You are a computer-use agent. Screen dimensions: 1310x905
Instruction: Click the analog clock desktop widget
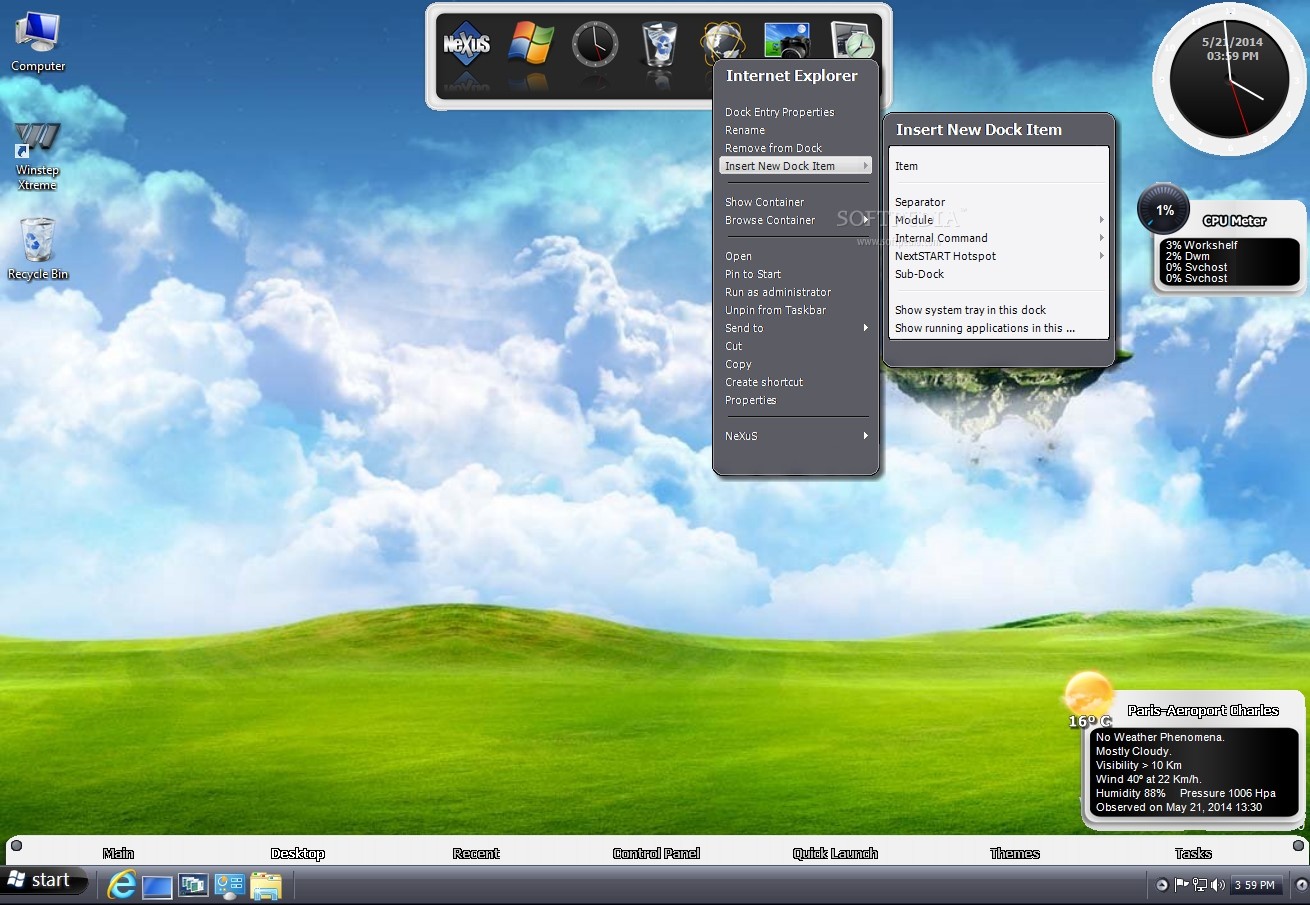1229,78
